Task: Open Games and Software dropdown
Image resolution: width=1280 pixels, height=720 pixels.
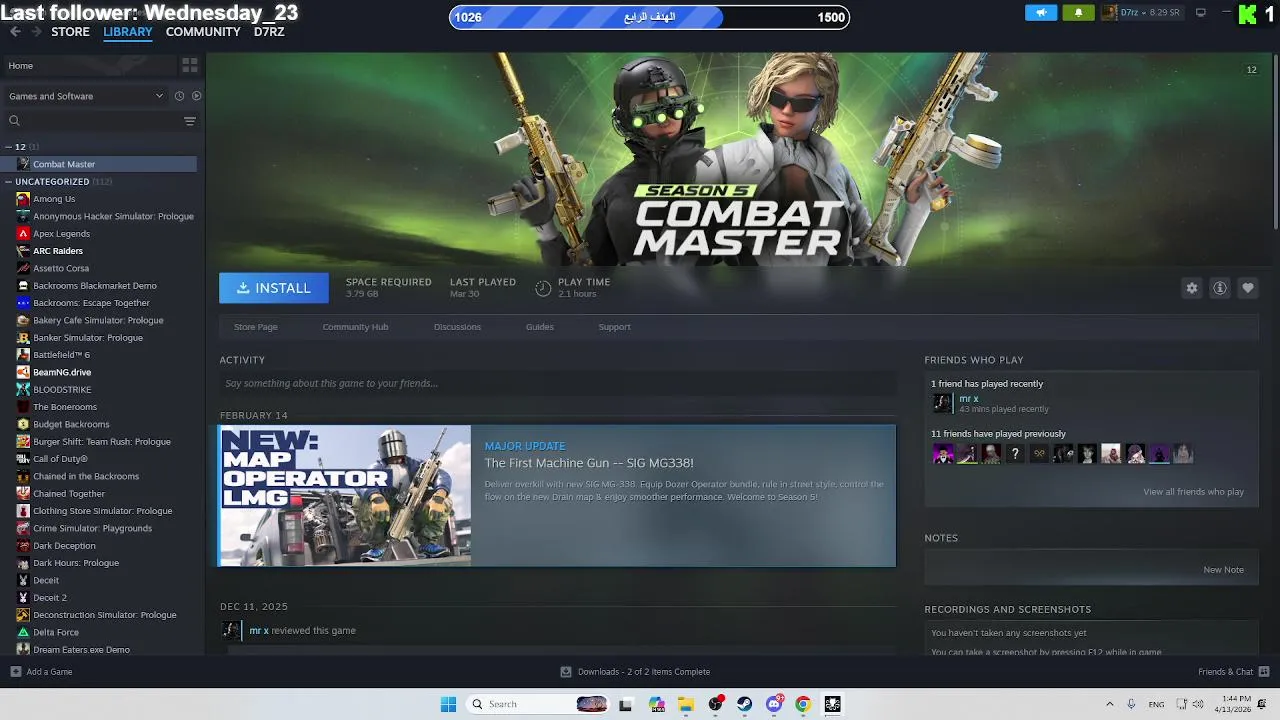Action: point(86,96)
